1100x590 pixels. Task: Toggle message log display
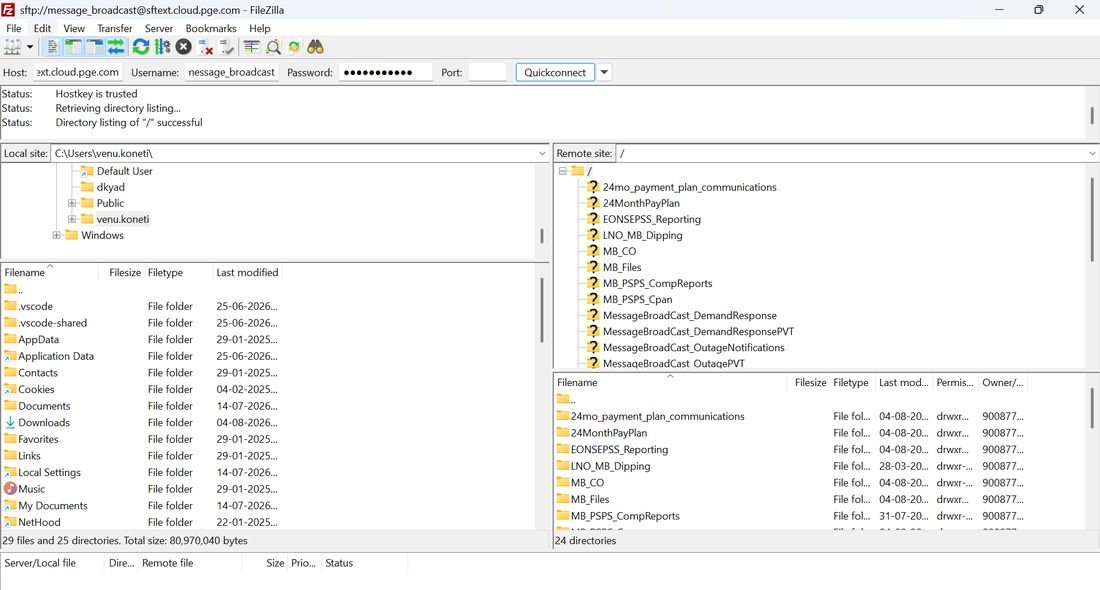(x=53, y=47)
